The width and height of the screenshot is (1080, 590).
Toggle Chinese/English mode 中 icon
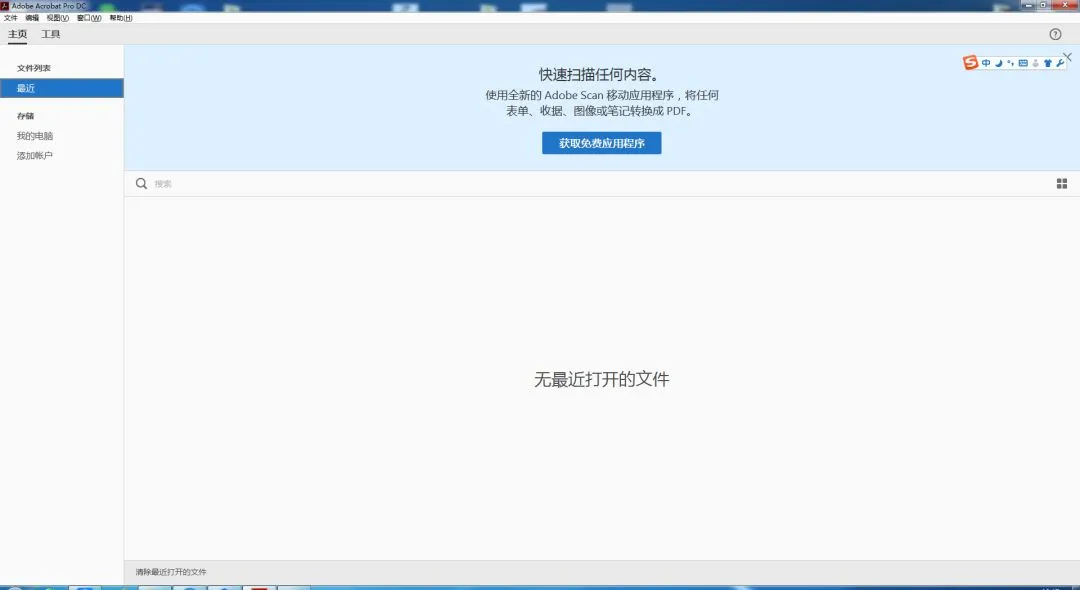pyautogui.click(x=986, y=63)
